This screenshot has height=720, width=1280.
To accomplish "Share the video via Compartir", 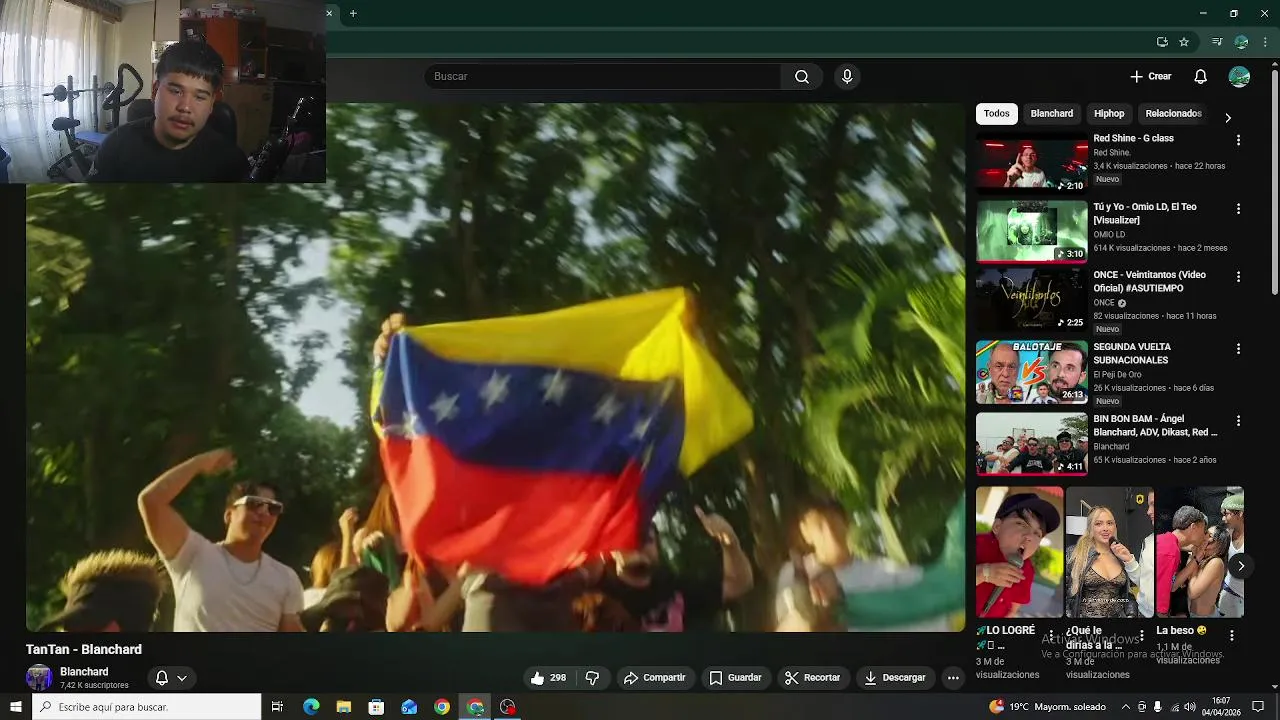I will coord(654,678).
